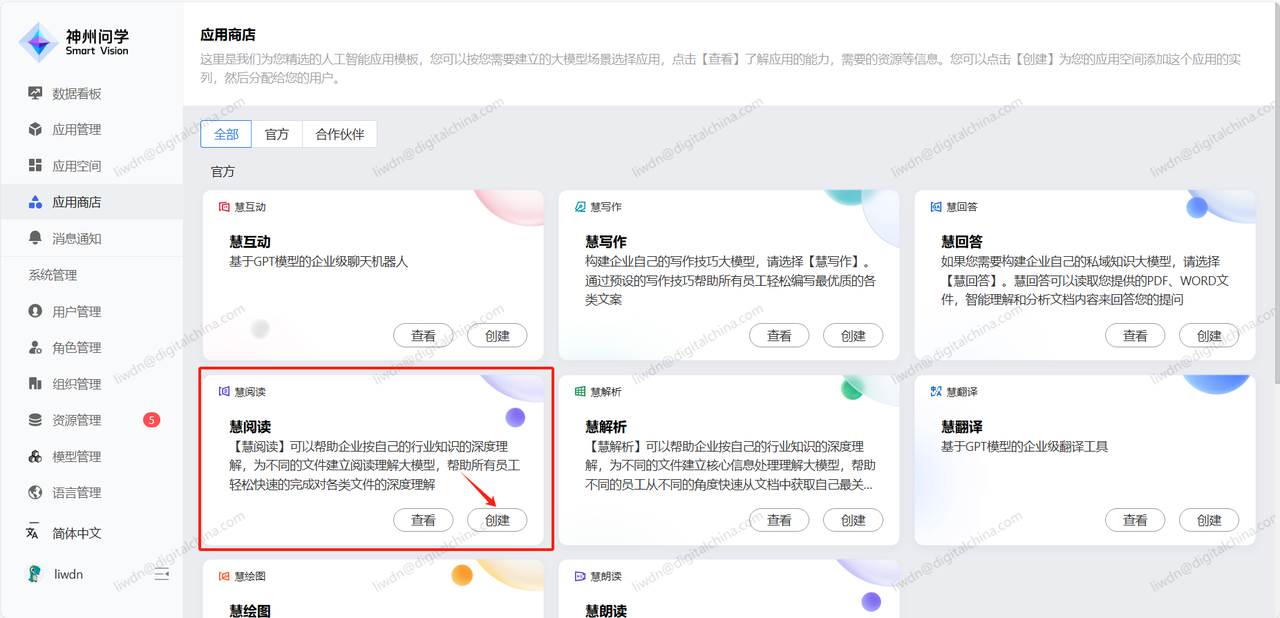1280x618 pixels.
Task: Open the liwdn user account menu
Action: [x=68, y=574]
